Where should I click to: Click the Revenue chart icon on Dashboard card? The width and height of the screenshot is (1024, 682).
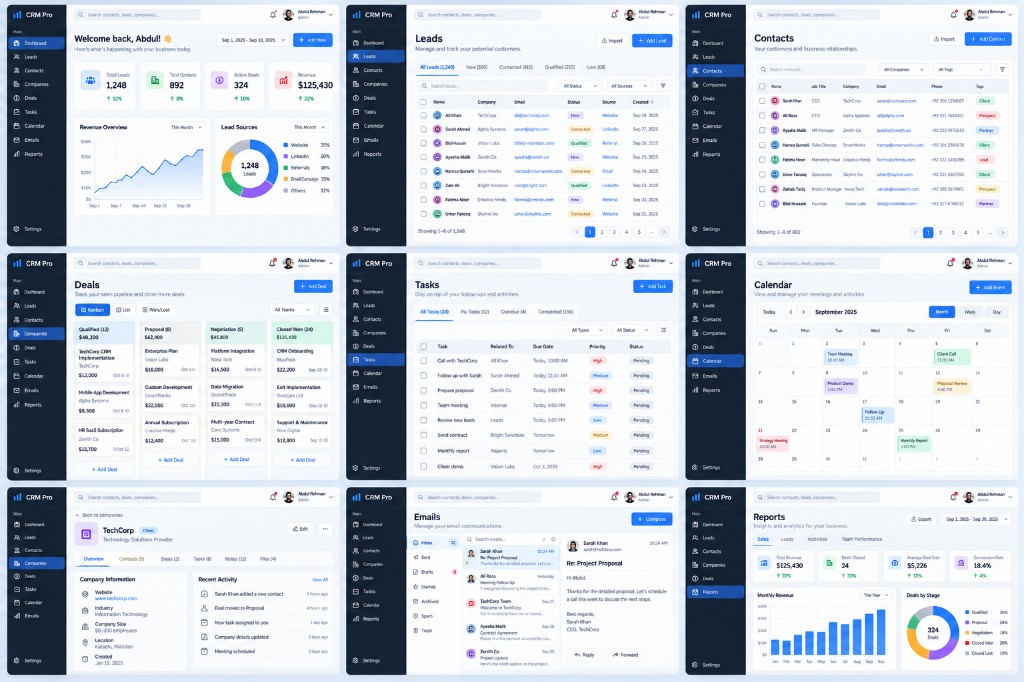tap(283, 80)
